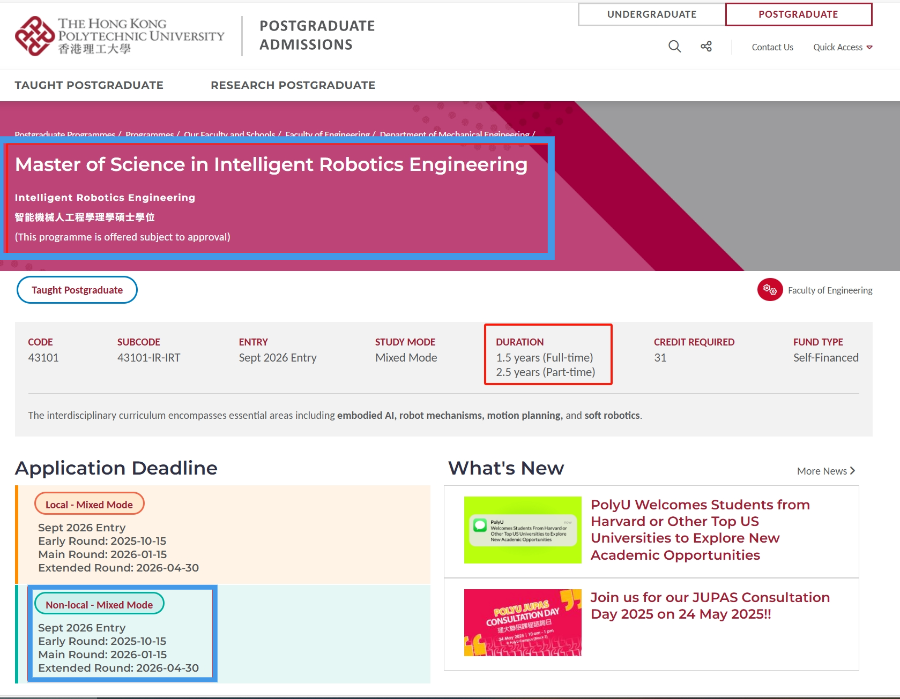The image size is (900, 699).
Task: Click 'Sept 2026 Entry' under the ENTRY heading
Action: pyautogui.click(x=278, y=358)
